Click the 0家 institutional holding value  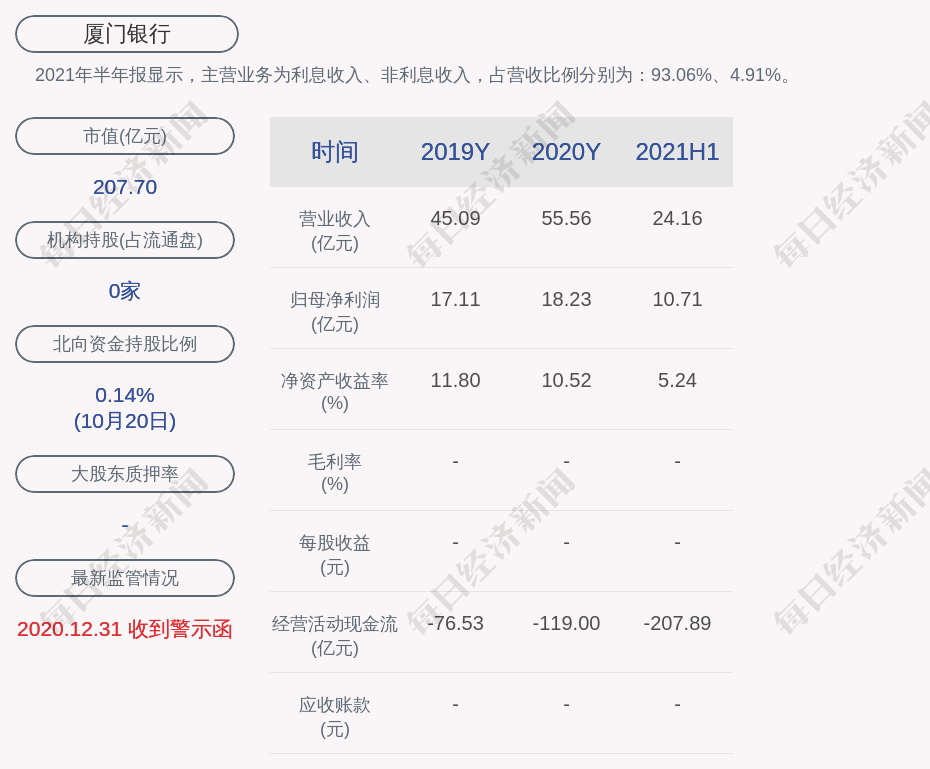125,291
